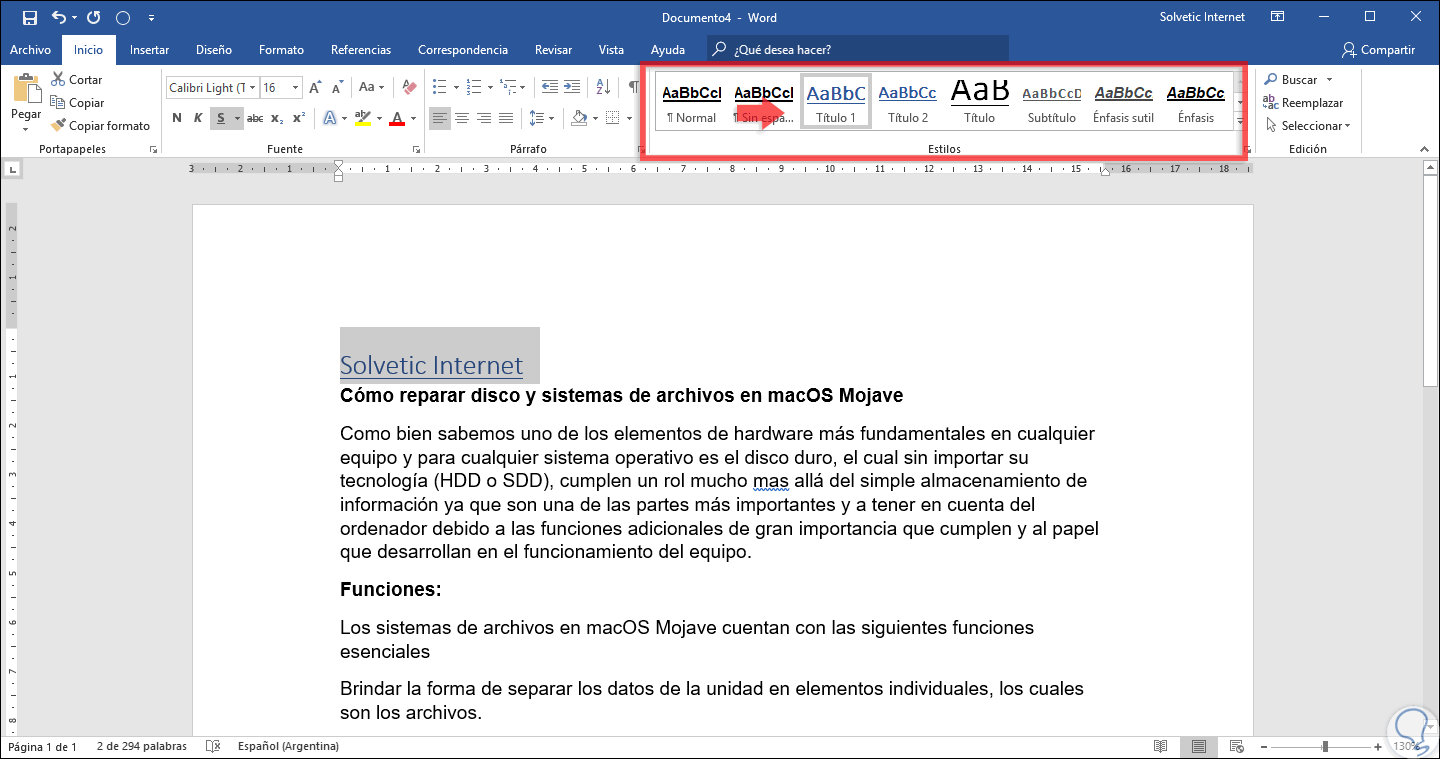The width and height of the screenshot is (1440, 759).
Task: Toggle left alignment for the paragraph
Action: tap(440, 119)
